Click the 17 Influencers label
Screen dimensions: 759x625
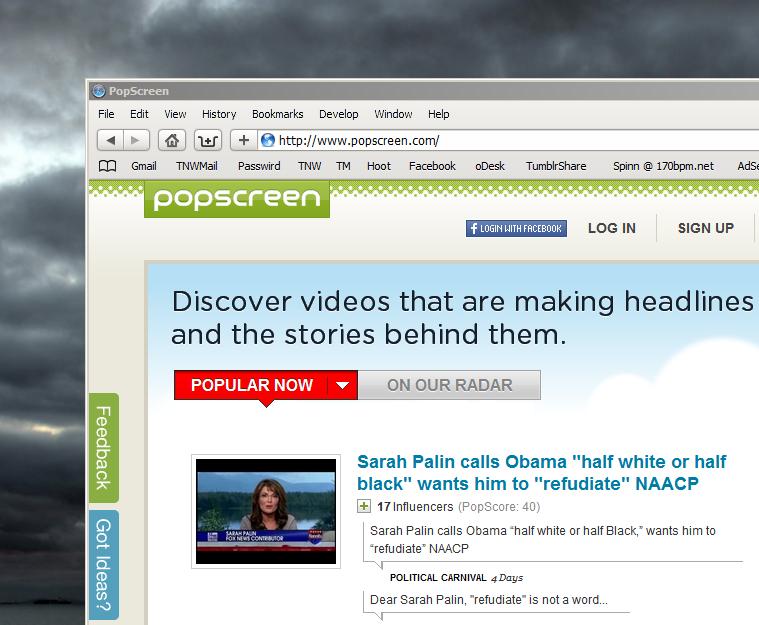415,507
